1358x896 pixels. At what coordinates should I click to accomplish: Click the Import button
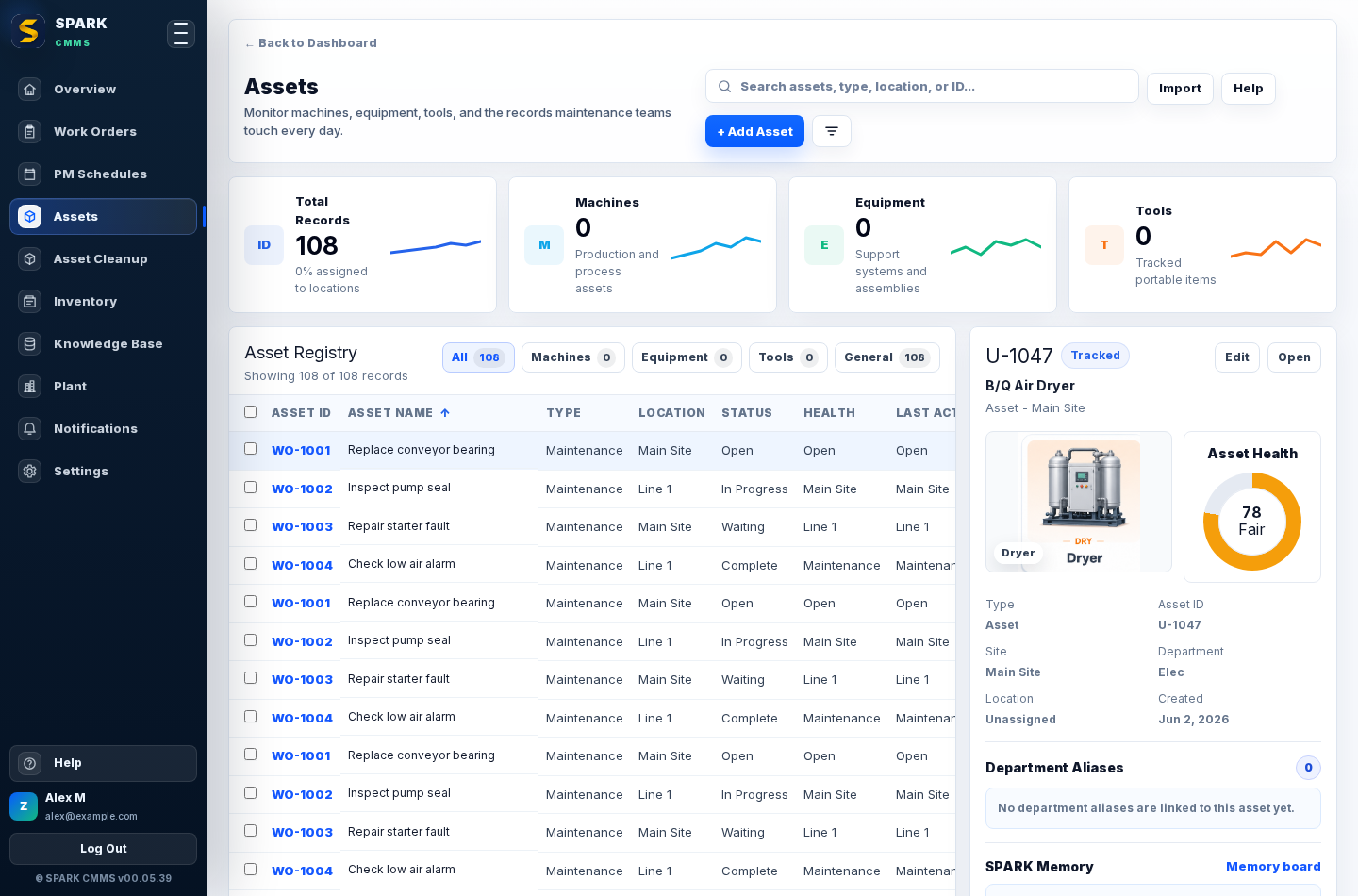click(1180, 89)
